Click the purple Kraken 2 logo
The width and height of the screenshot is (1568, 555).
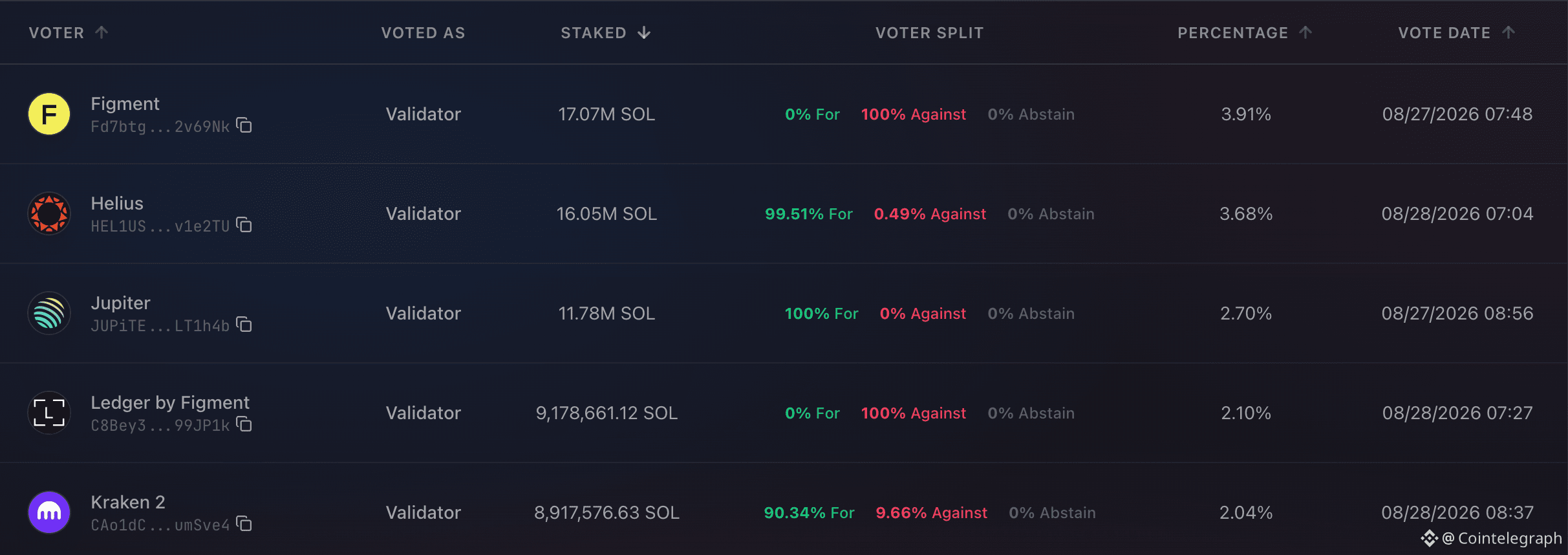click(x=49, y=512)
